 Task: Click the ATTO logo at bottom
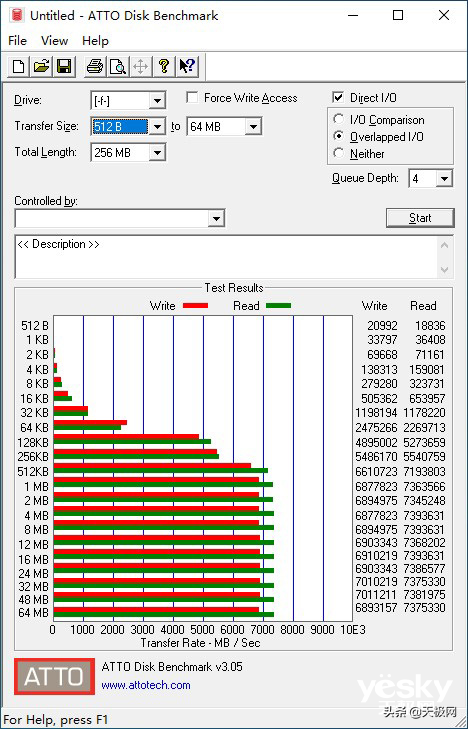(54, 676)
